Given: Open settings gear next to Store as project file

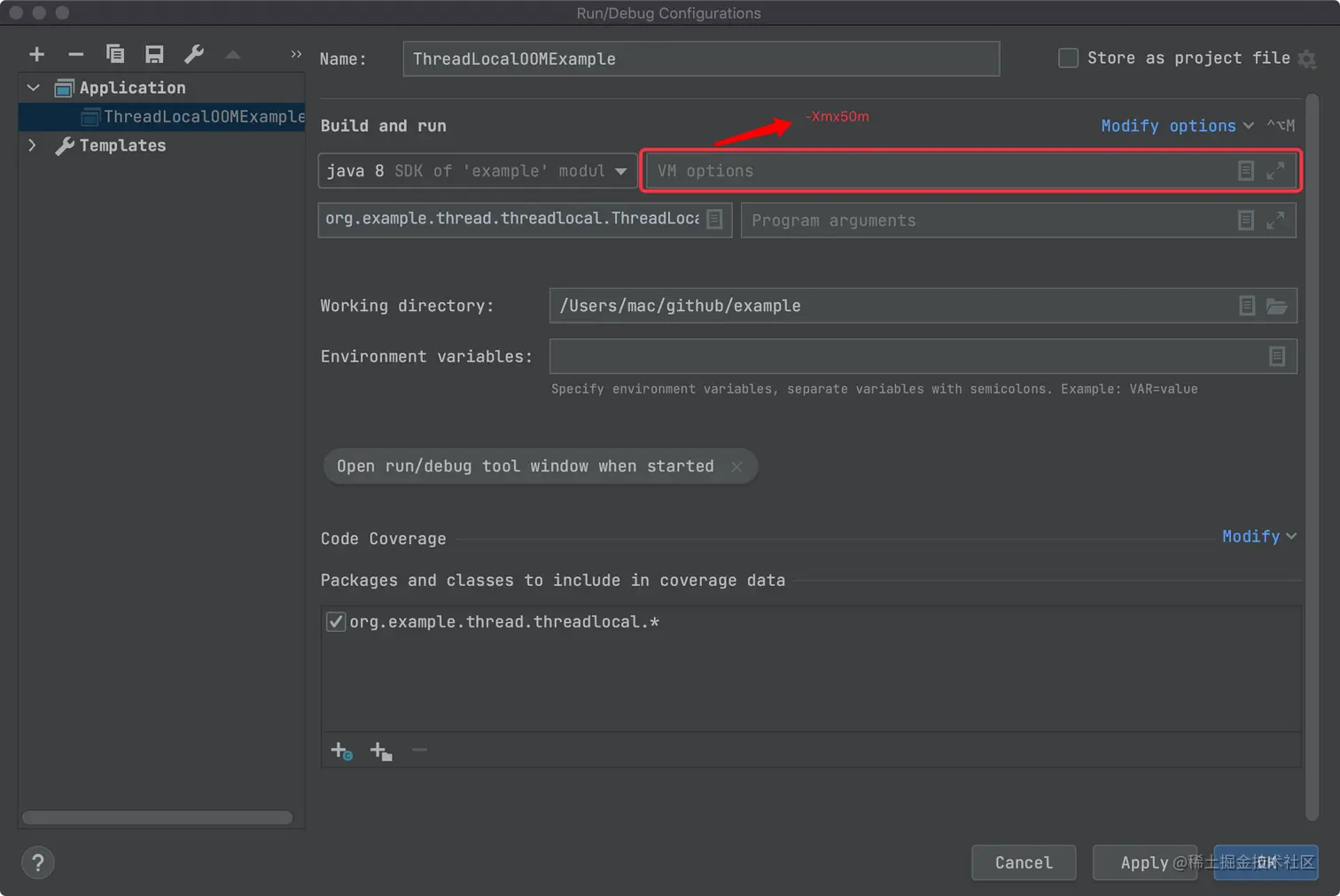Looking at the screenshot, I should coord(1307,59).
